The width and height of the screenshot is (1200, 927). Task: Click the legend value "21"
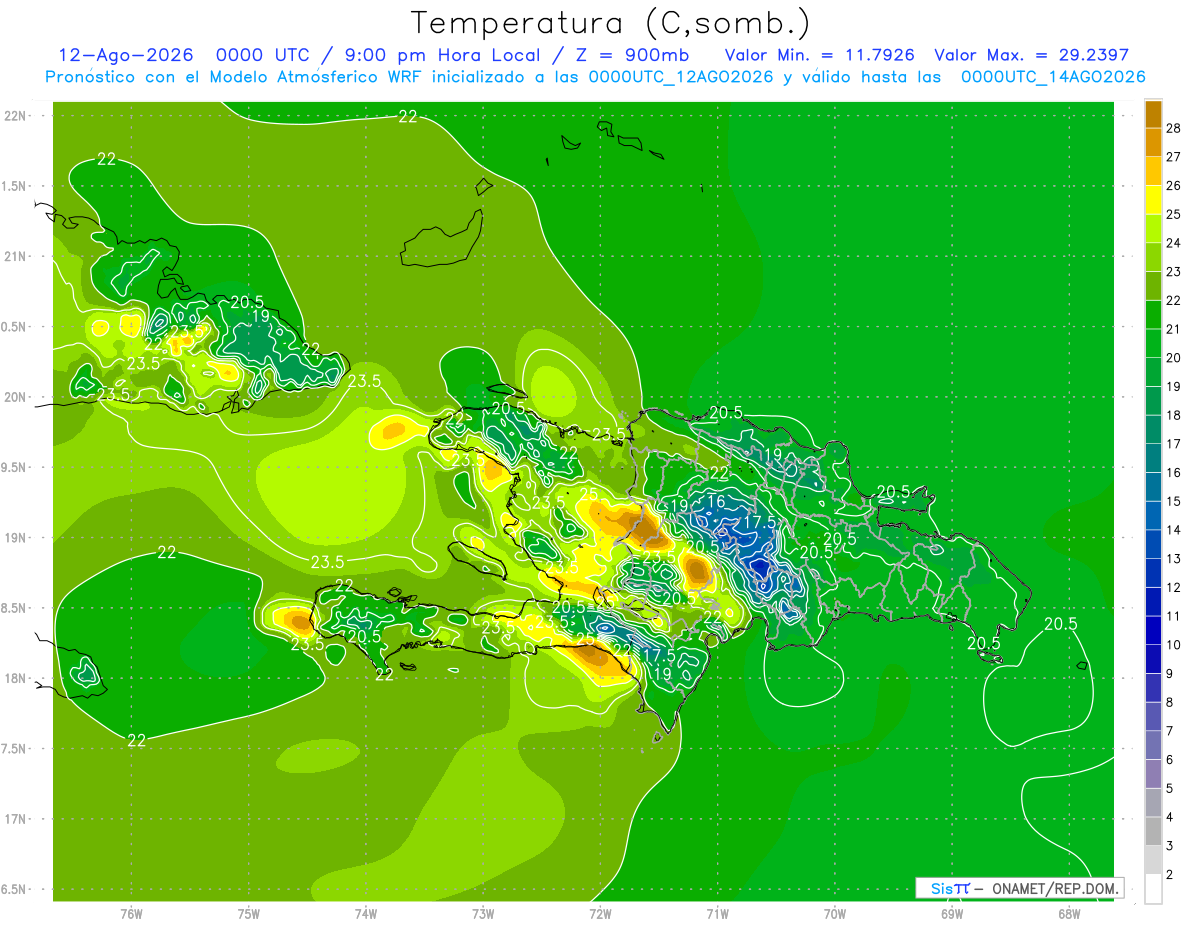pyautogui.click(x=1175, y=329)
